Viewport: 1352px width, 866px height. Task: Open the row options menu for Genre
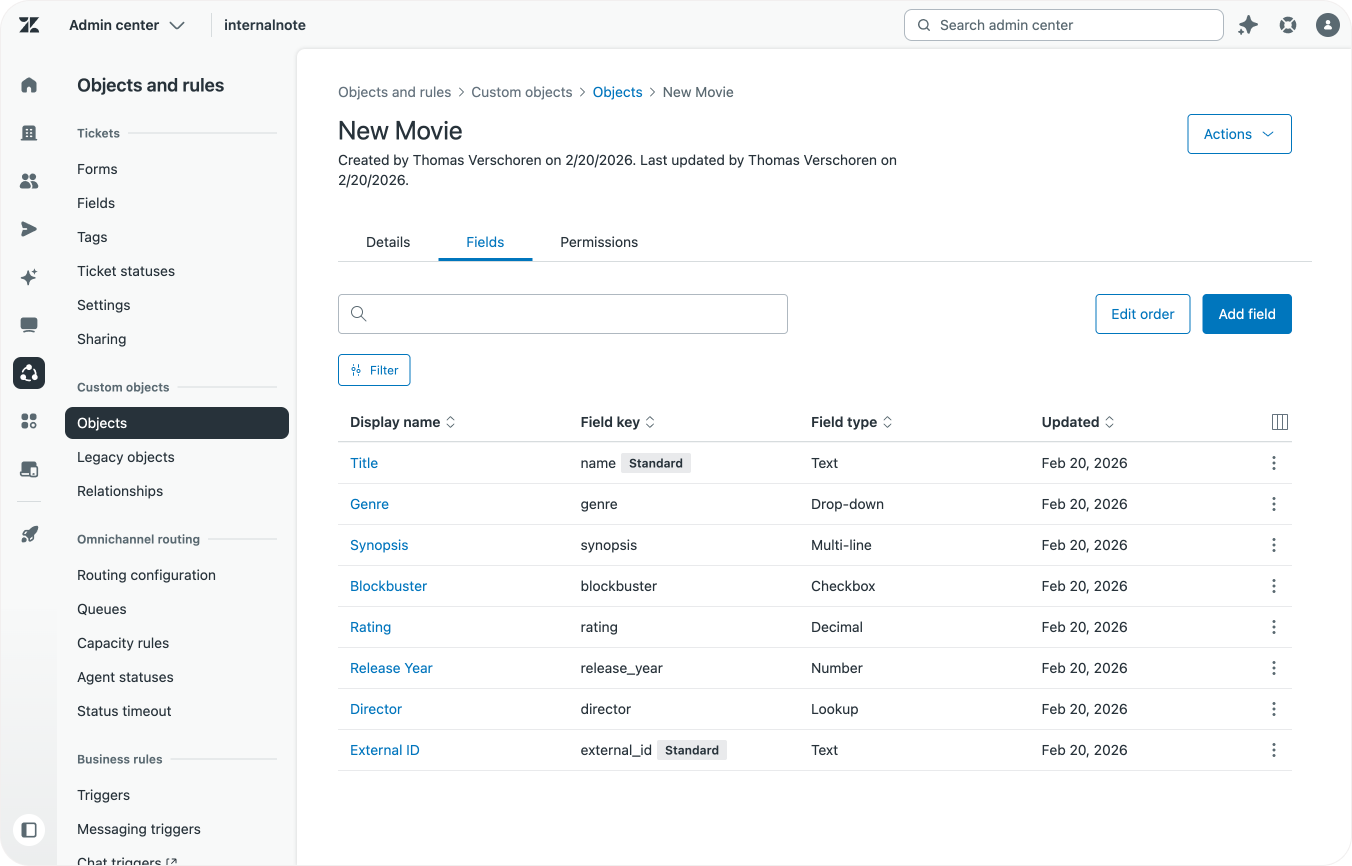1273,504
